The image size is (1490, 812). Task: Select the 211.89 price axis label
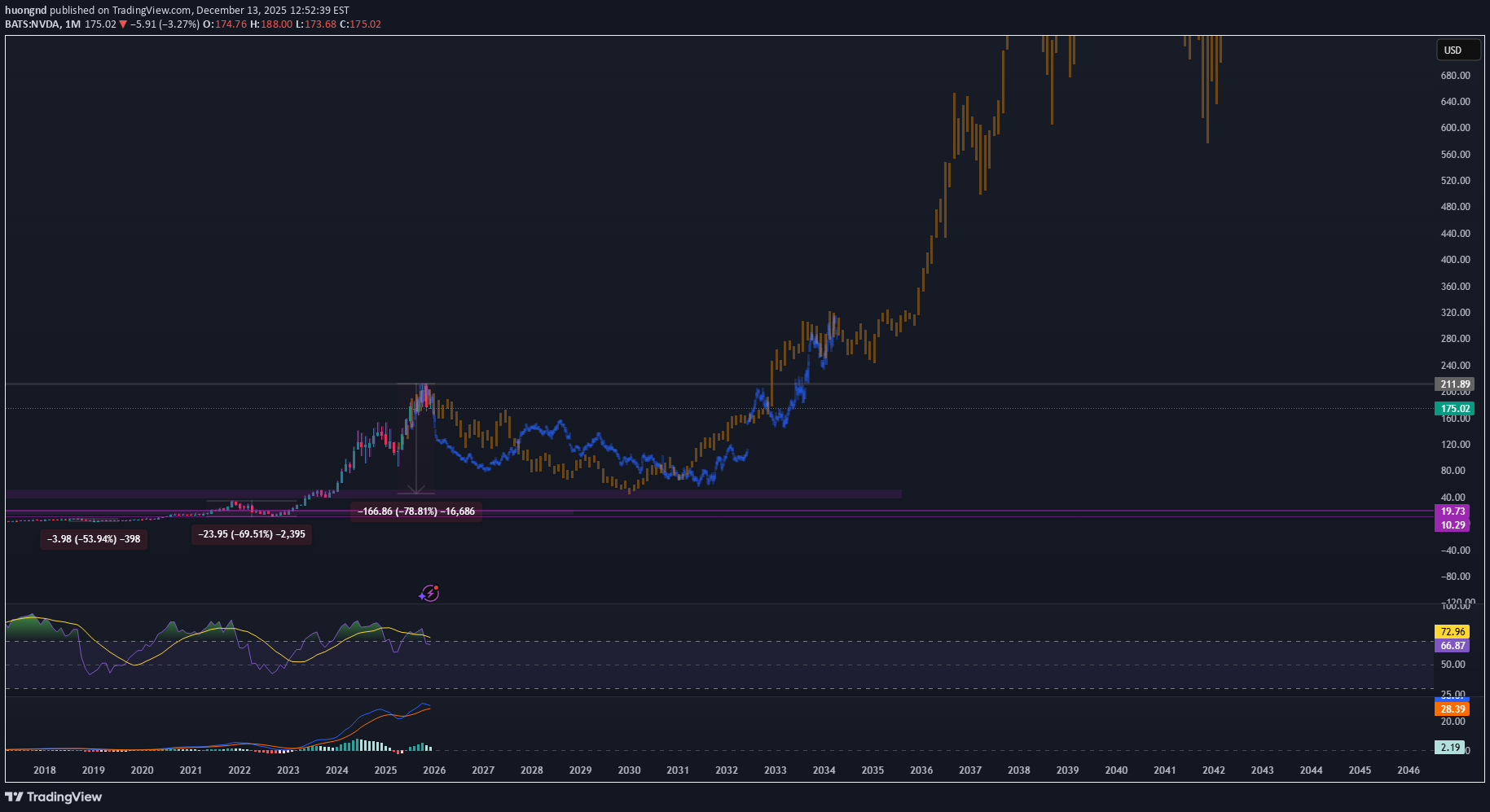coord(1454,384)
